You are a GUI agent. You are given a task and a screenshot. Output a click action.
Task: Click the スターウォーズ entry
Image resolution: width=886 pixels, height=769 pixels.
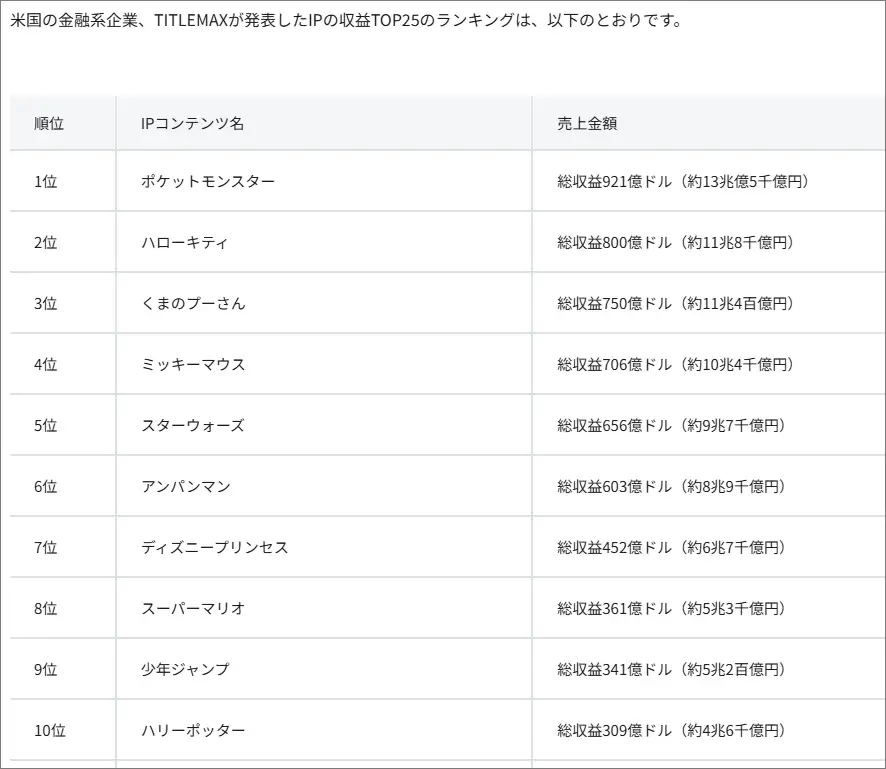pos(193,425)
